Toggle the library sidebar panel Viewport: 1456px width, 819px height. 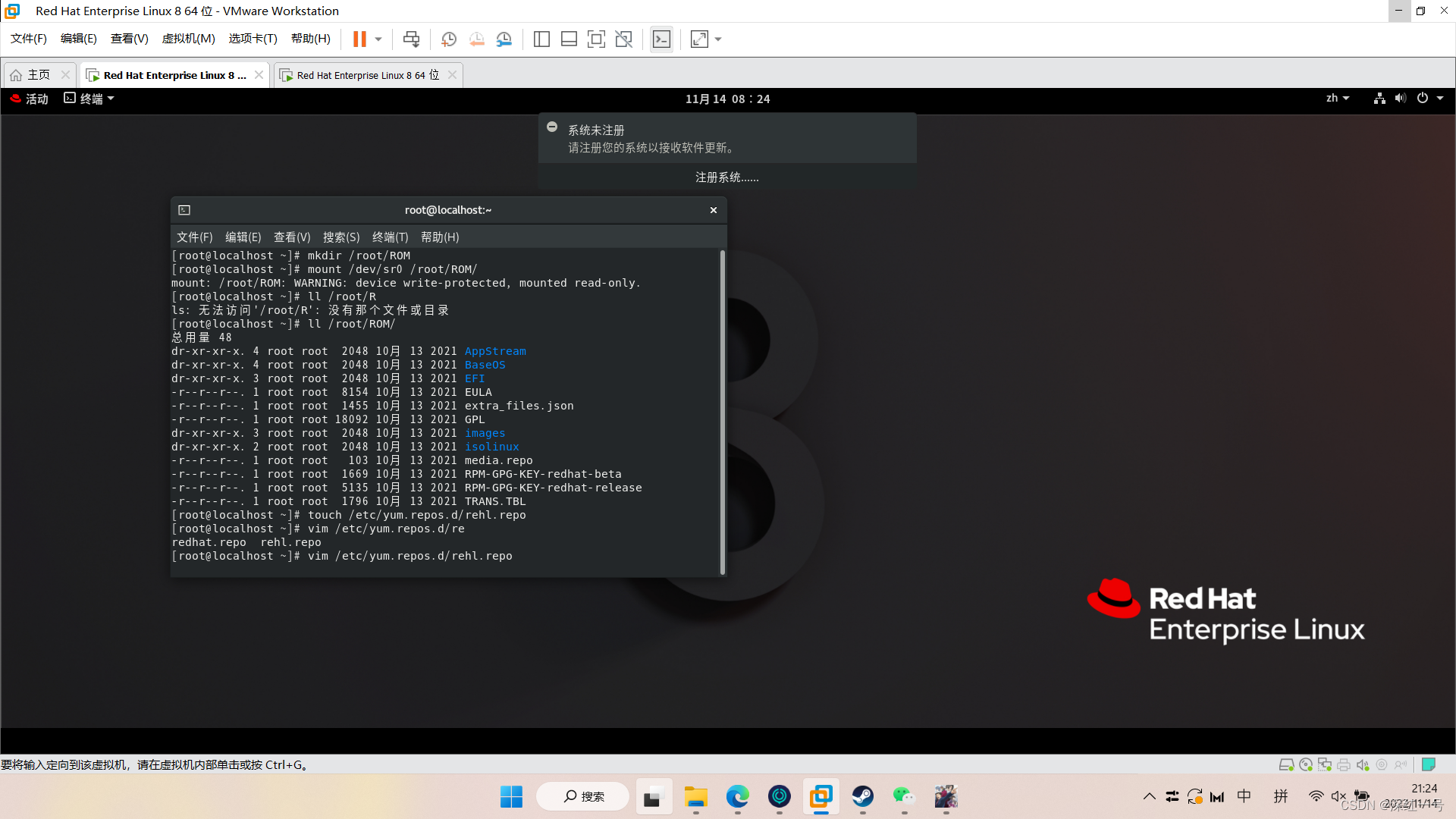click(541, 39)
